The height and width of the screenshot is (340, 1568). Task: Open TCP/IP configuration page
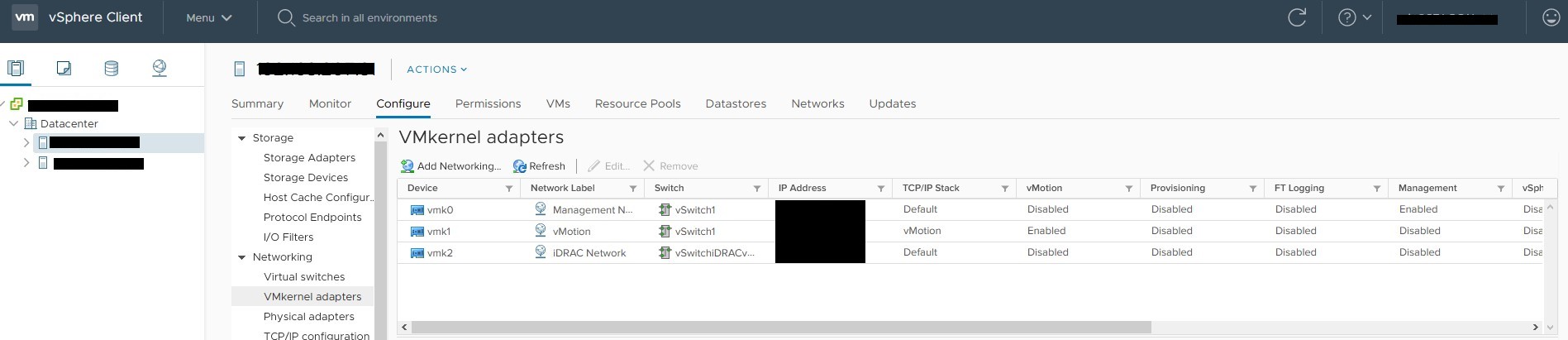317,335
